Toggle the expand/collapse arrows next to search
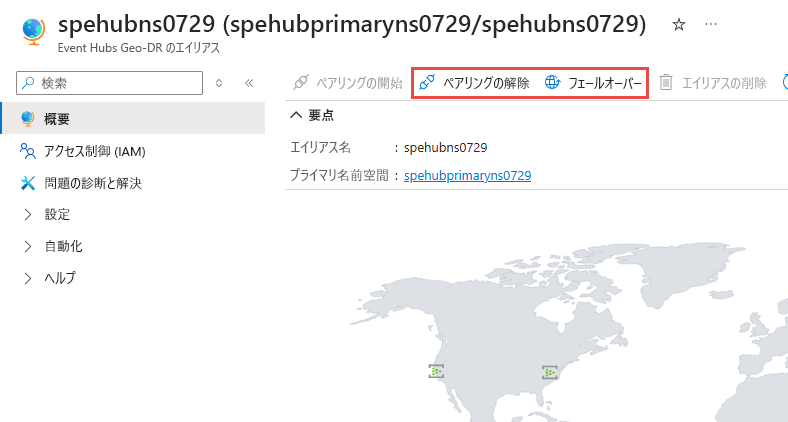Image resolution: width=788 pixels, height=422 pixels. [219, 83]
